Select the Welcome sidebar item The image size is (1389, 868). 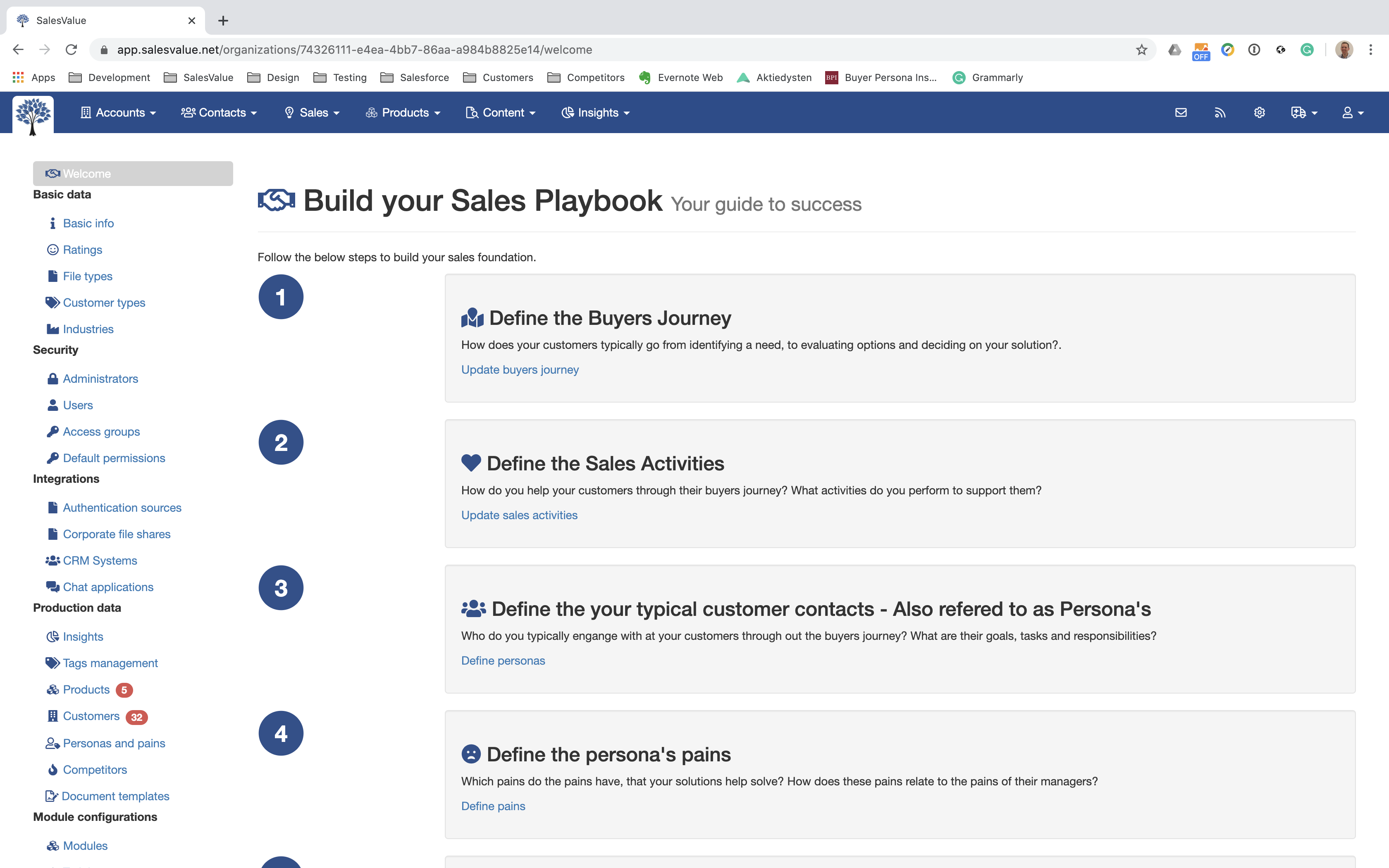click(133, 173)
